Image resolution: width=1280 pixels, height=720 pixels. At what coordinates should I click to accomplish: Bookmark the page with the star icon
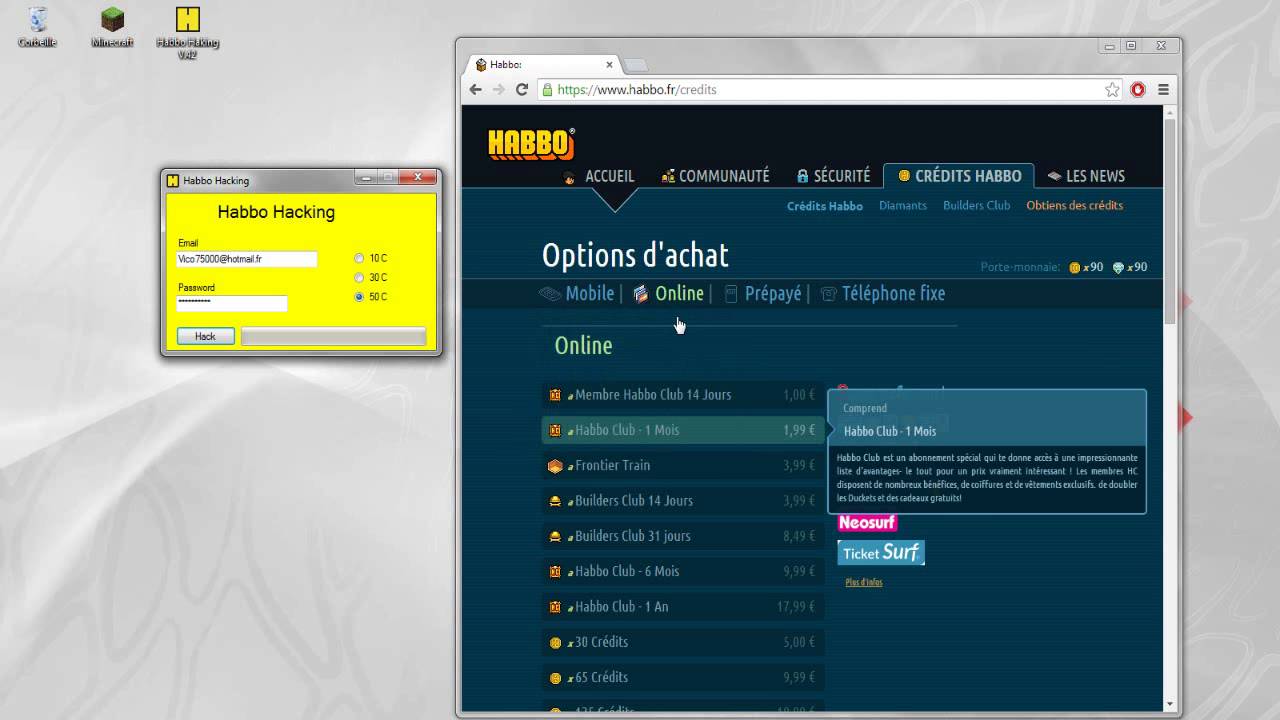[x=1112, y=90]
